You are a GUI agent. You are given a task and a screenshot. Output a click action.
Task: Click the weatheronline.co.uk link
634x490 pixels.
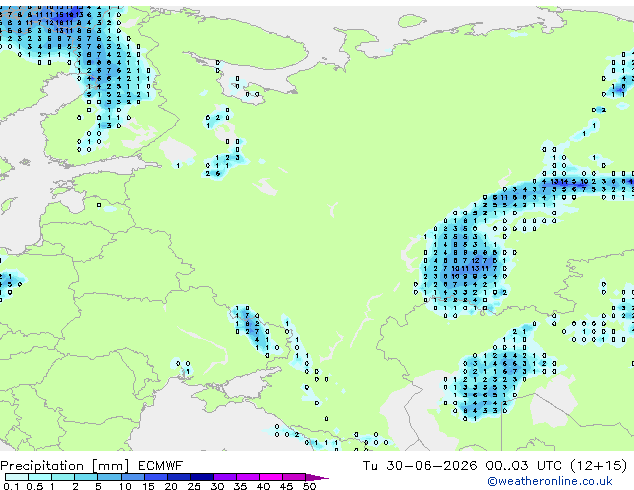pyautogui.click(x=550, y=481)
